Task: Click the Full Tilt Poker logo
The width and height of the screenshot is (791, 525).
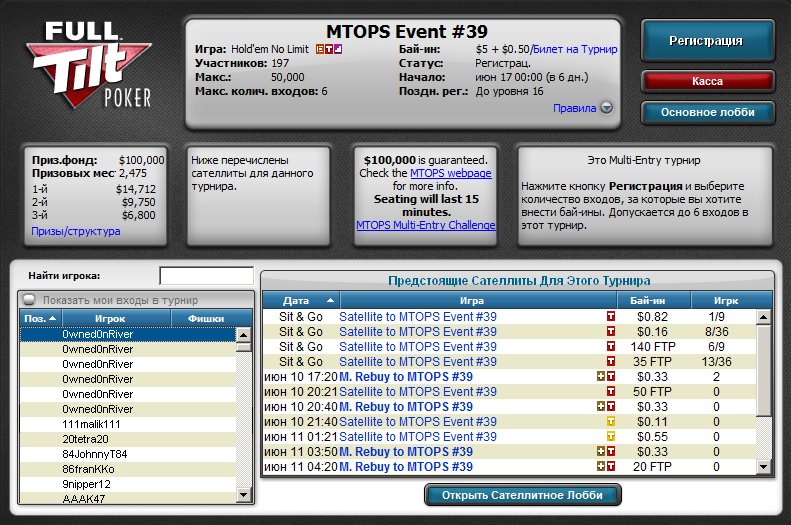Action: pos(89,65)
